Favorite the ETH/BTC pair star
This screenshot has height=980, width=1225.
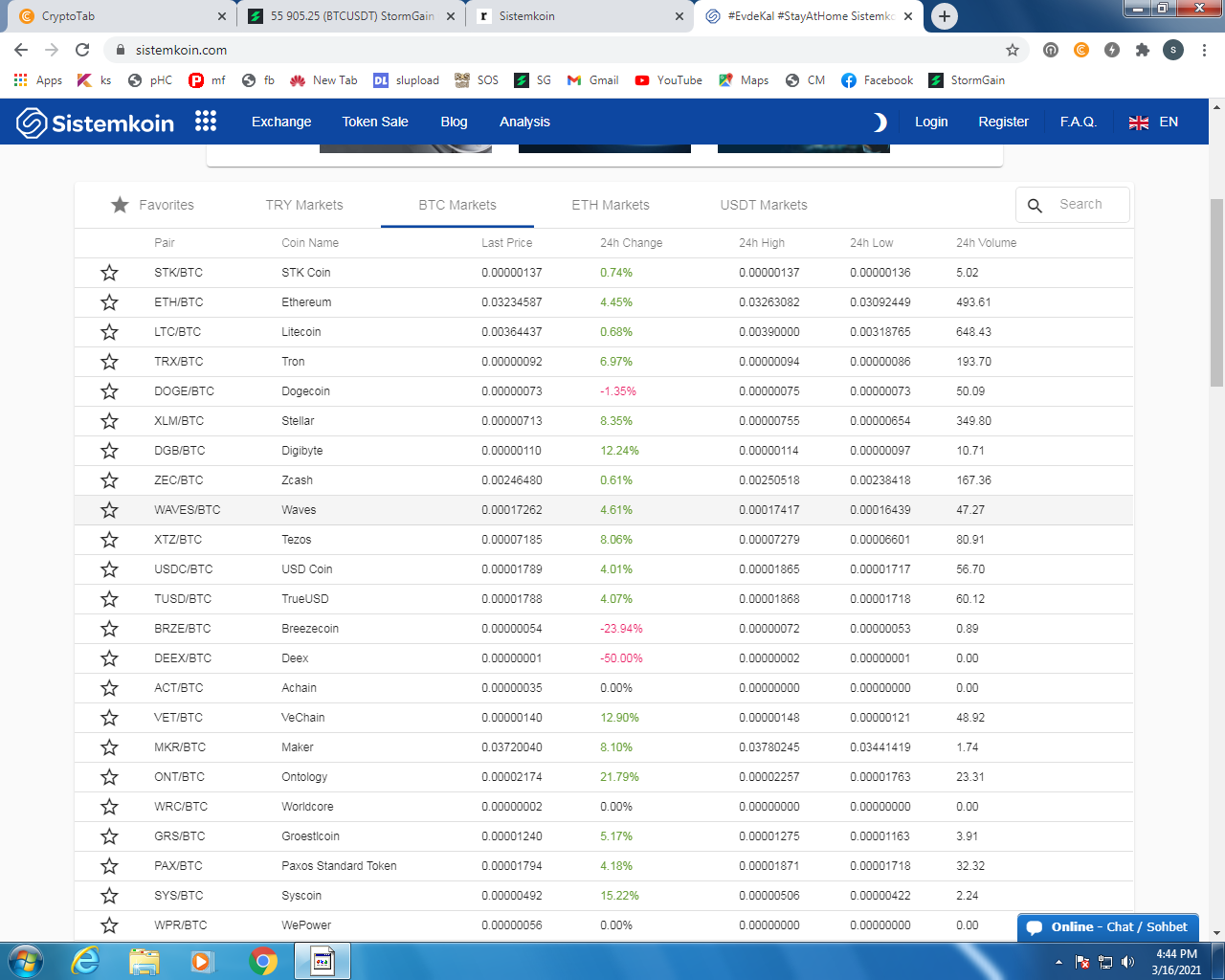coord(109,302)
